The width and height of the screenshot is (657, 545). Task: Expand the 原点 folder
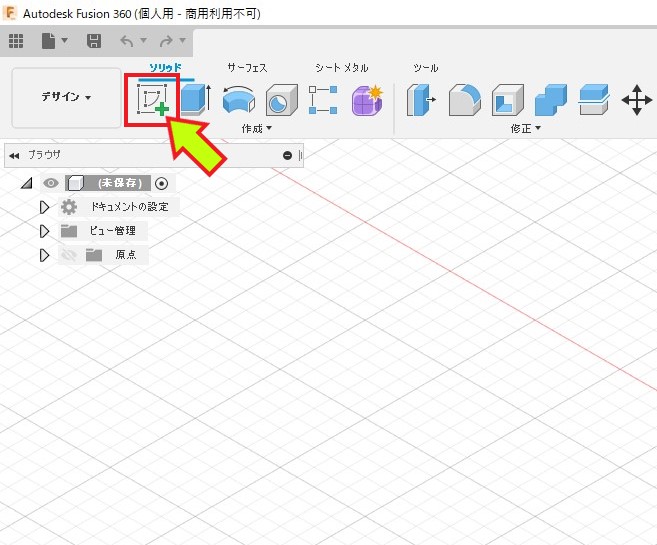(44, 255)
